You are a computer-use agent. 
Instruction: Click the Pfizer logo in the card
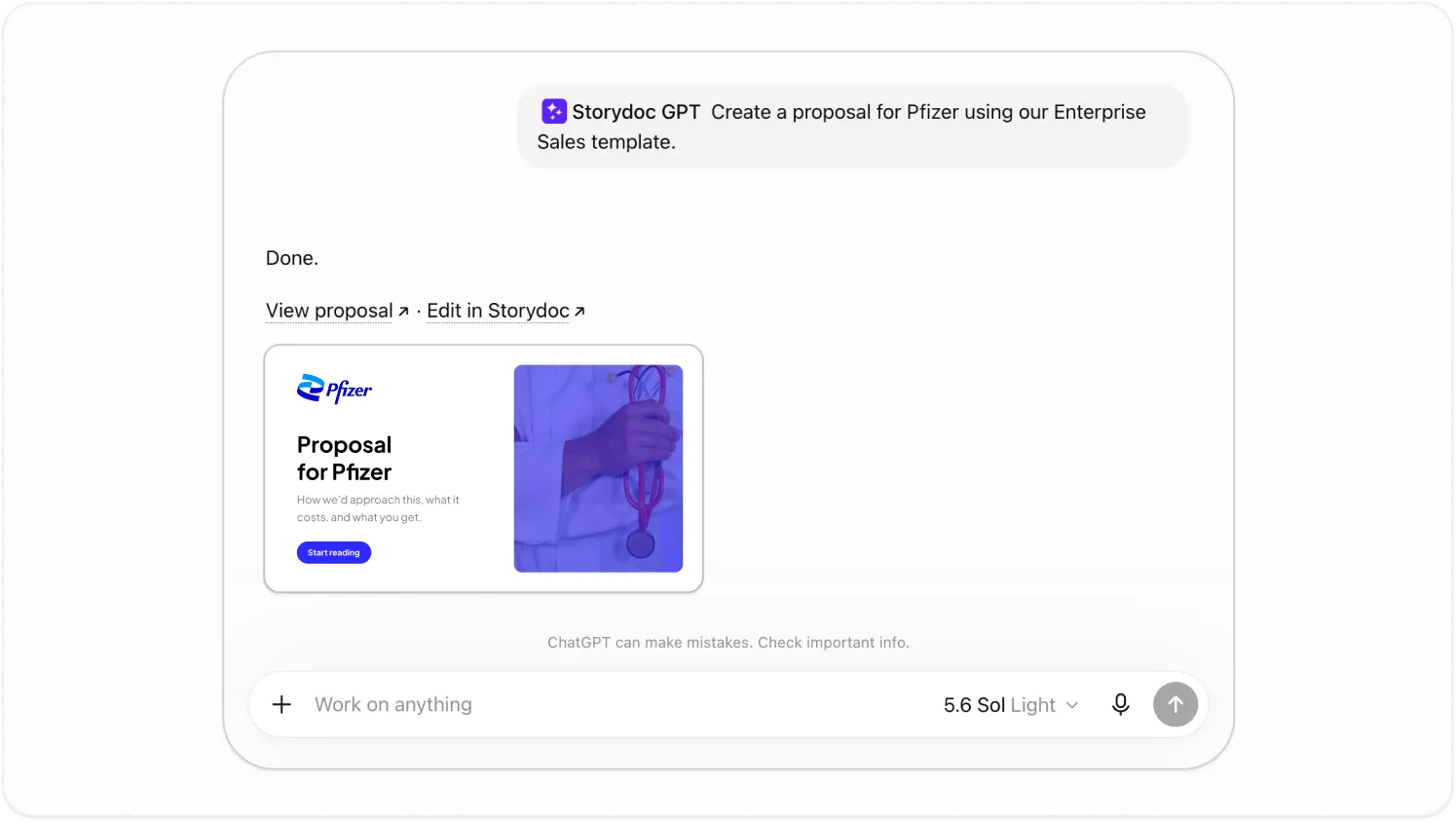point(334,389)
